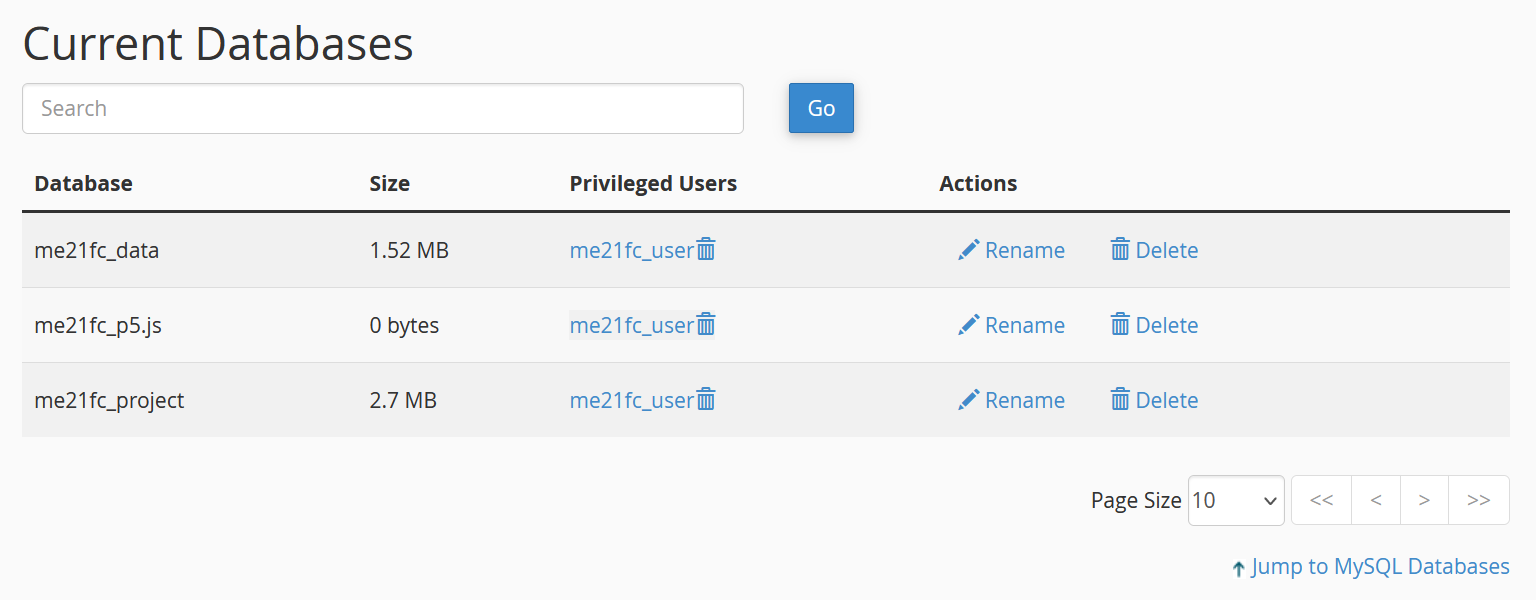1536x600 pixels.
Task: Click trash icon beside me21fc_user for me21fc_project
Action: [x=706, y=400]
